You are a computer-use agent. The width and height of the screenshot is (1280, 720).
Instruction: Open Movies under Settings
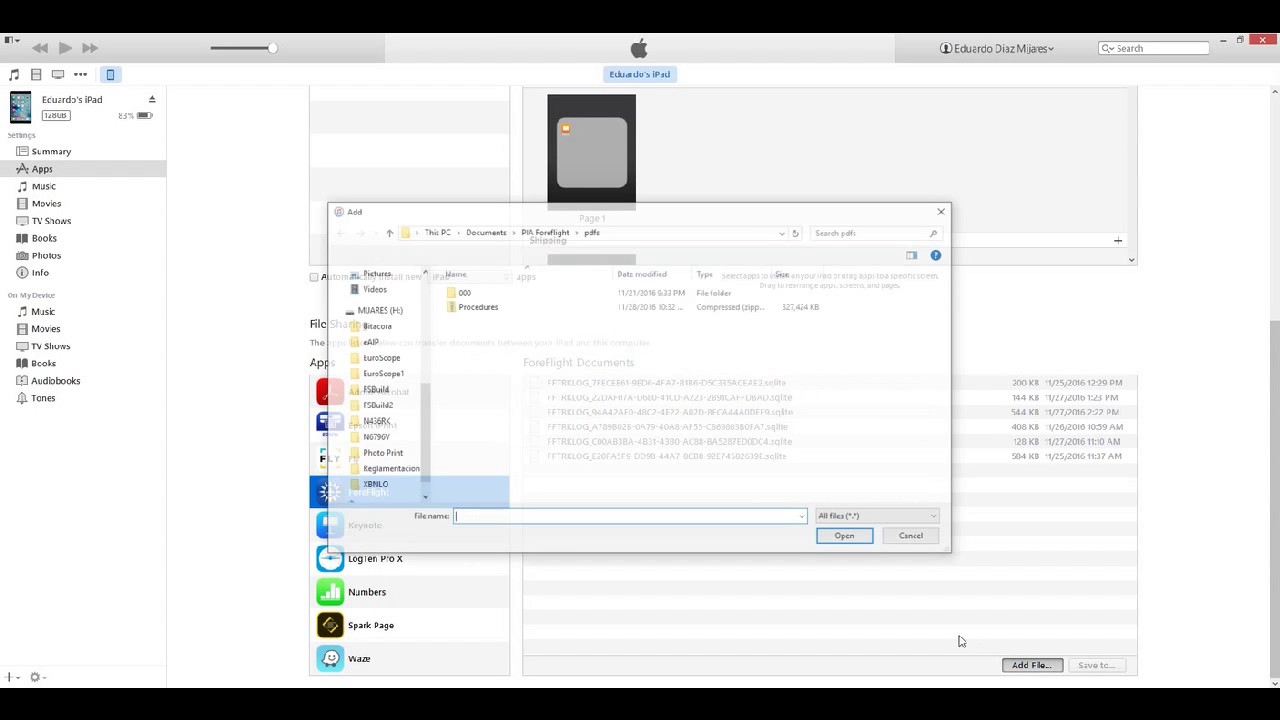coord(46,203)
